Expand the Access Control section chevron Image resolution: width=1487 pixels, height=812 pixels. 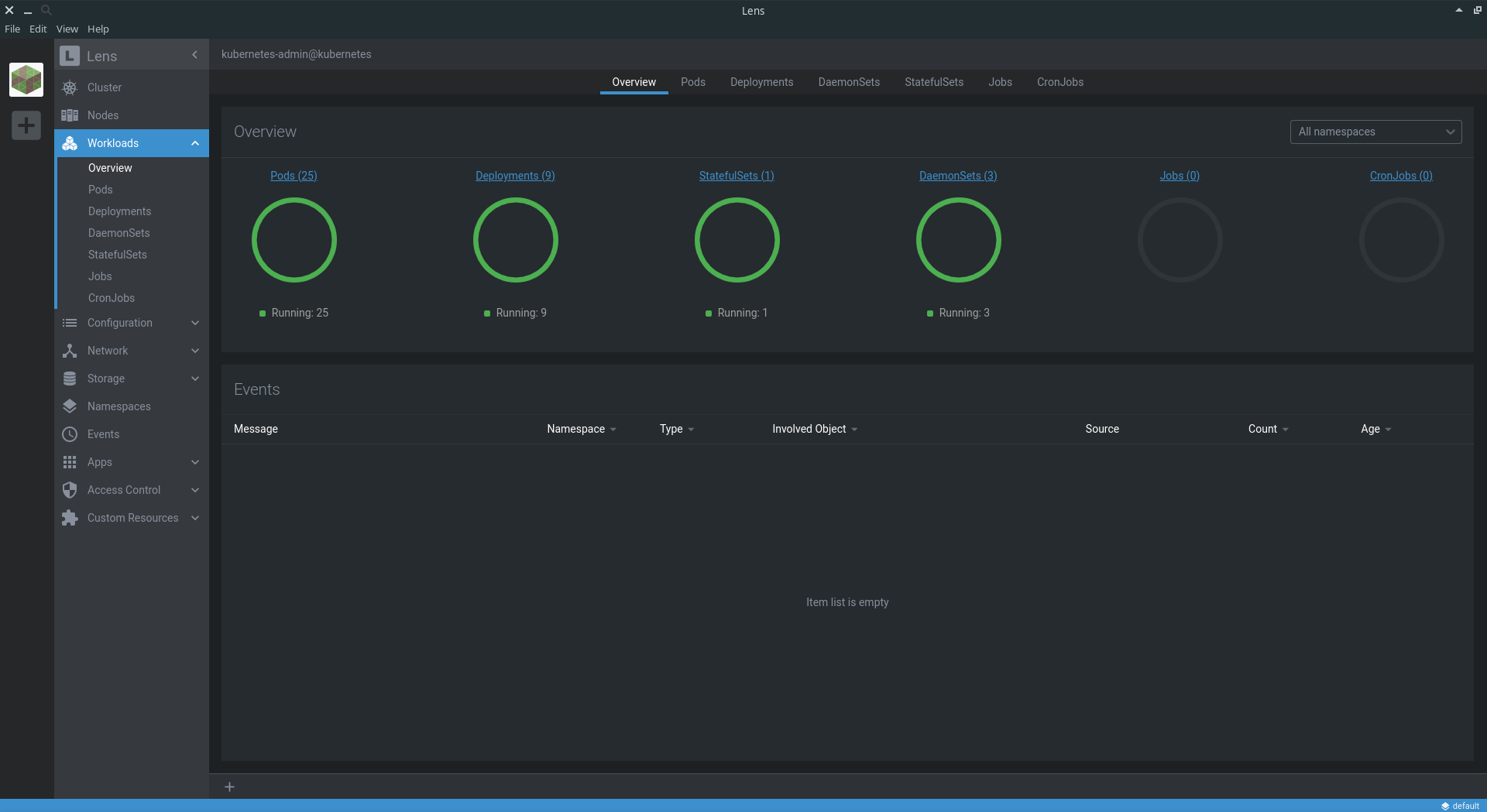[x=195, y=490]
